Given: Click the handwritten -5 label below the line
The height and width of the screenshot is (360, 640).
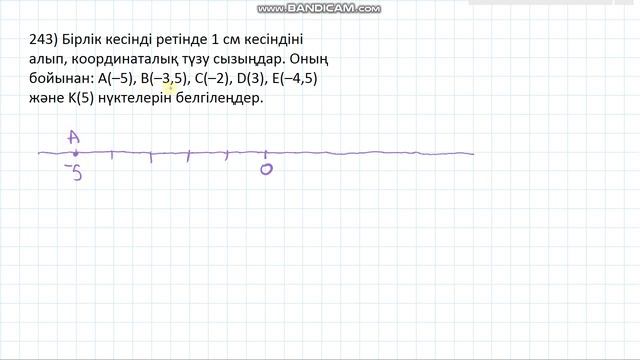Looking at the screenshot, I should 74,172.
